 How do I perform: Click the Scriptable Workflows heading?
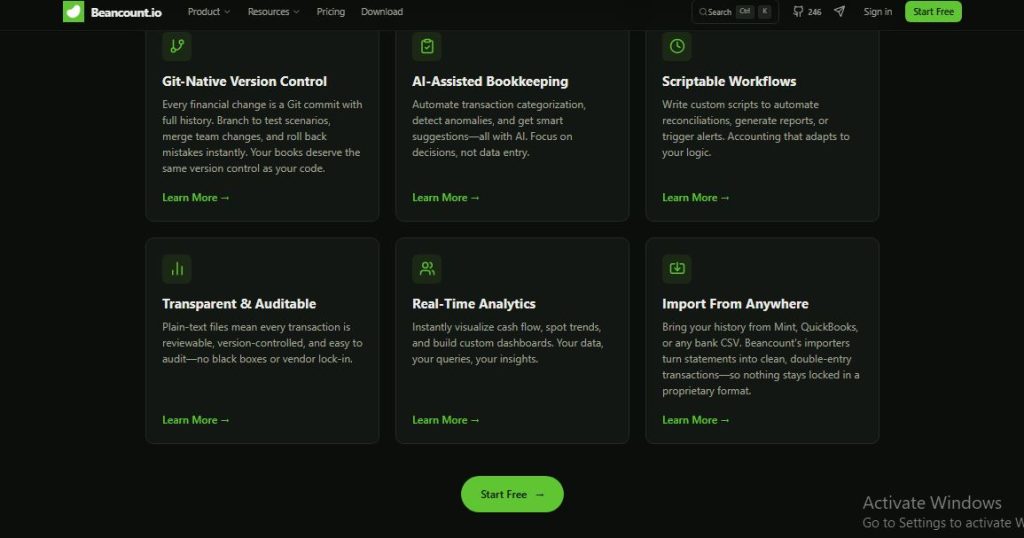tap(729, 82)
